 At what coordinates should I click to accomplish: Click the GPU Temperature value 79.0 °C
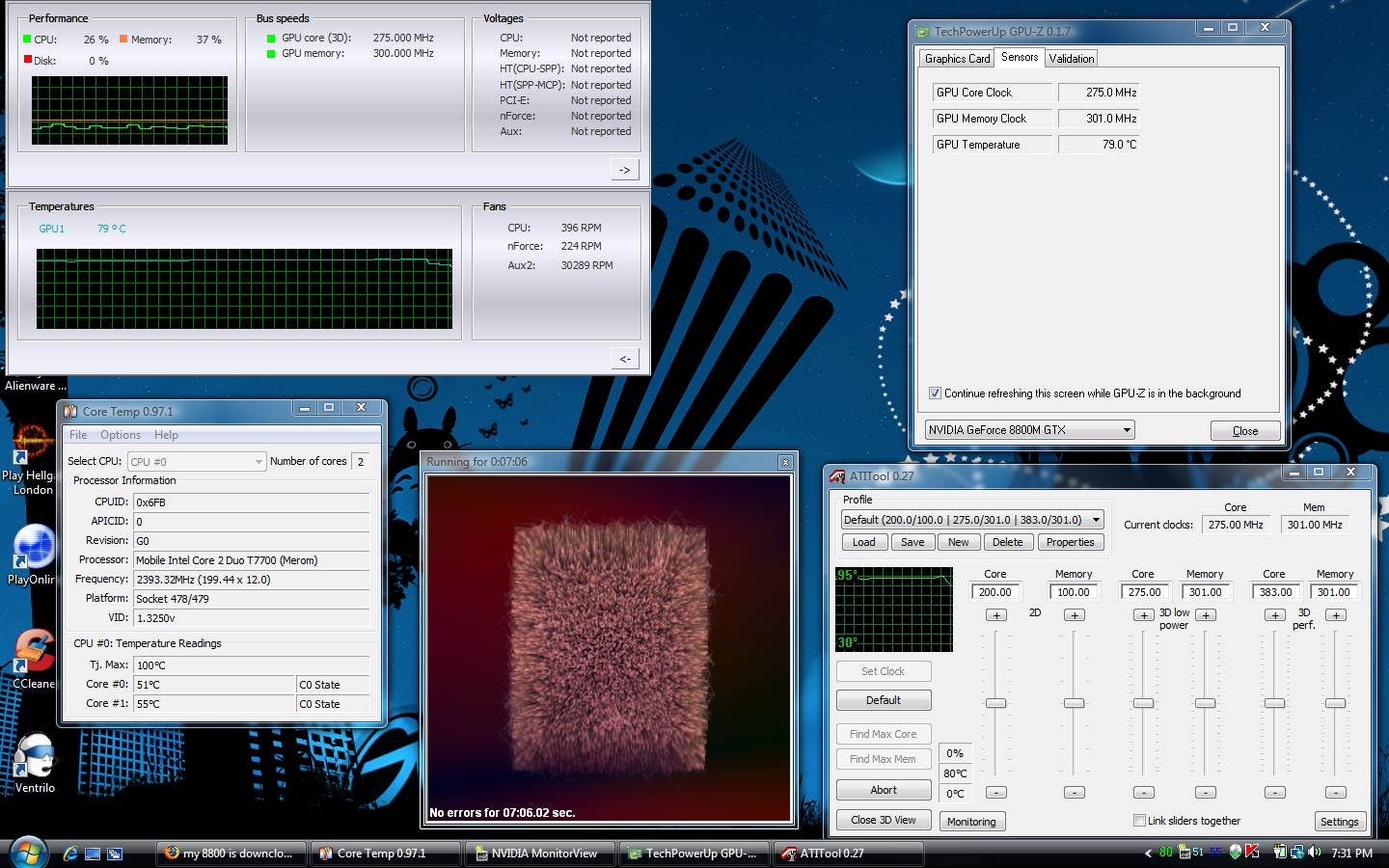pos(1099,145)
